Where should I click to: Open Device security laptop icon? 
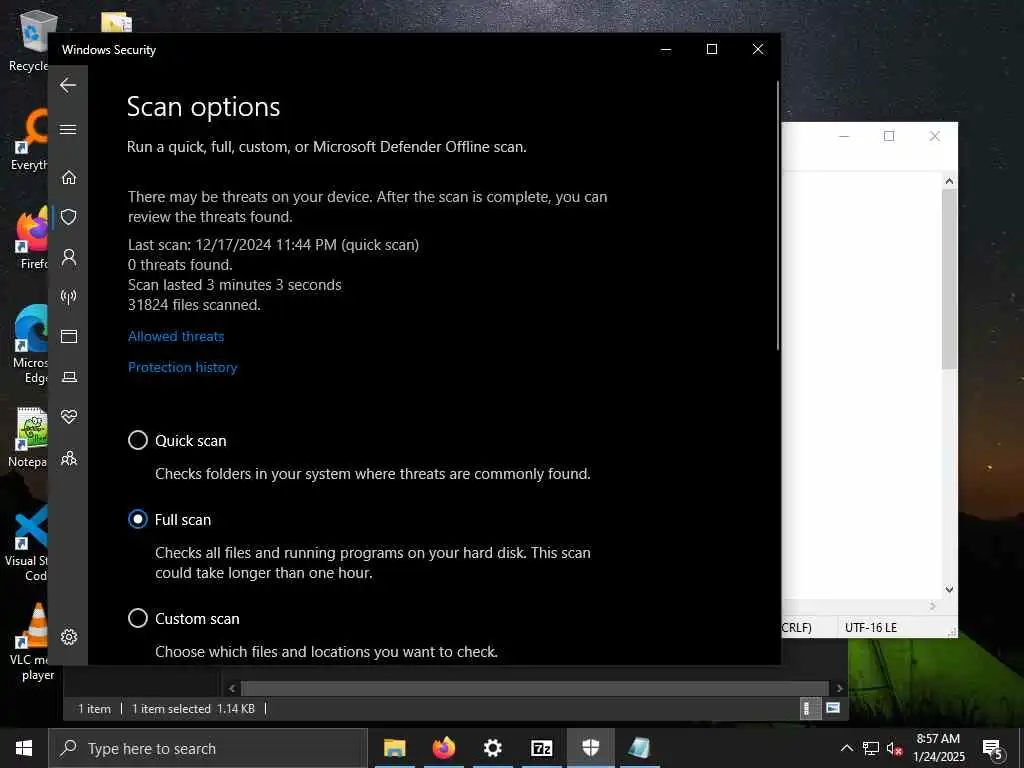[69, 377]
